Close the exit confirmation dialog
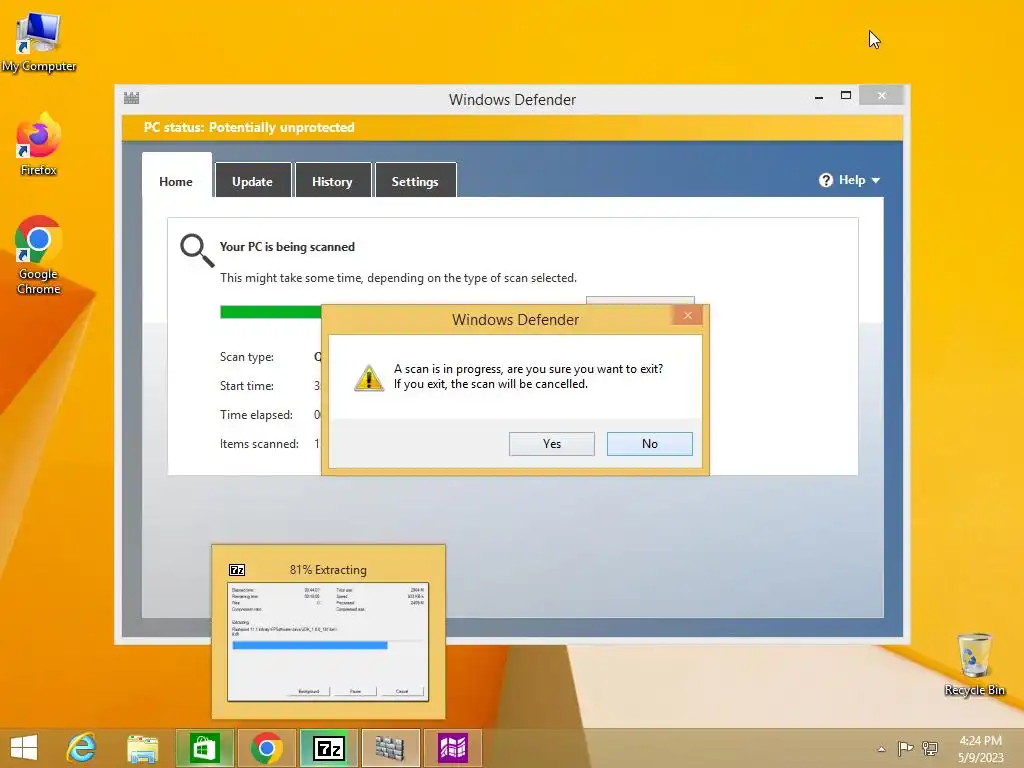This screenshot has width=1024, height=768. (688, 316)
